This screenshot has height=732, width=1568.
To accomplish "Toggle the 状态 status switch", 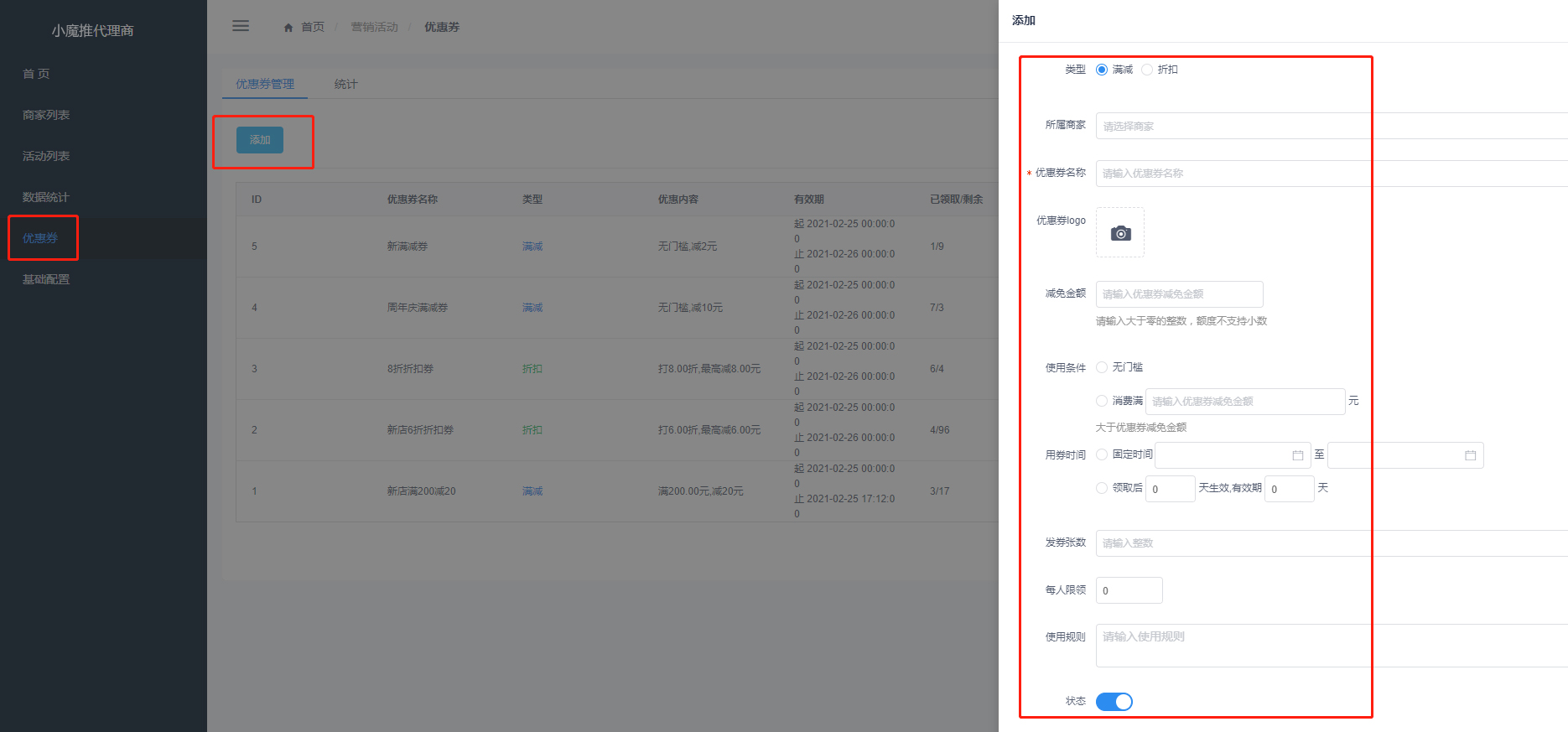I will coord(1114,702).
